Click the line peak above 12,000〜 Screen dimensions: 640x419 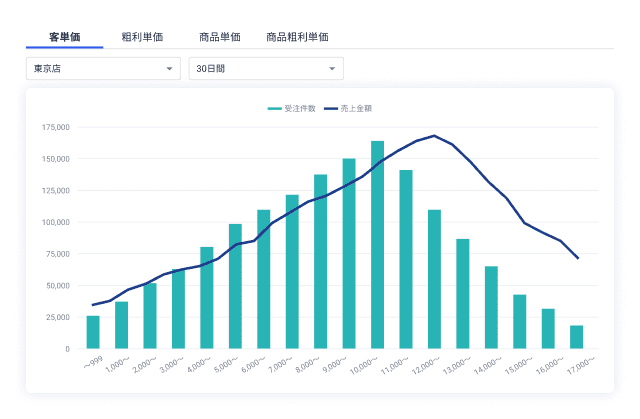[434, 135]
